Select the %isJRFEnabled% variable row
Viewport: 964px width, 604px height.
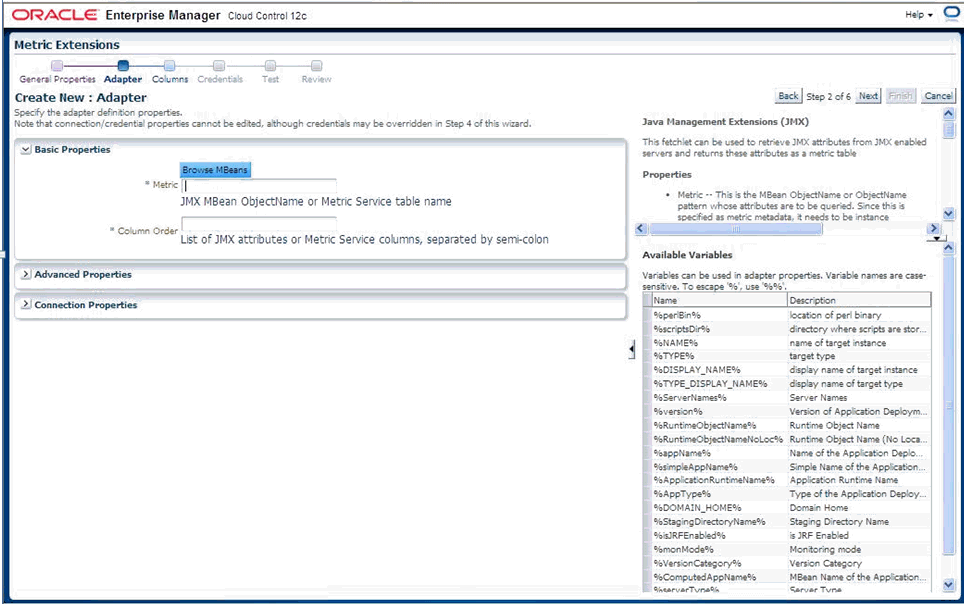coord(787,536)
